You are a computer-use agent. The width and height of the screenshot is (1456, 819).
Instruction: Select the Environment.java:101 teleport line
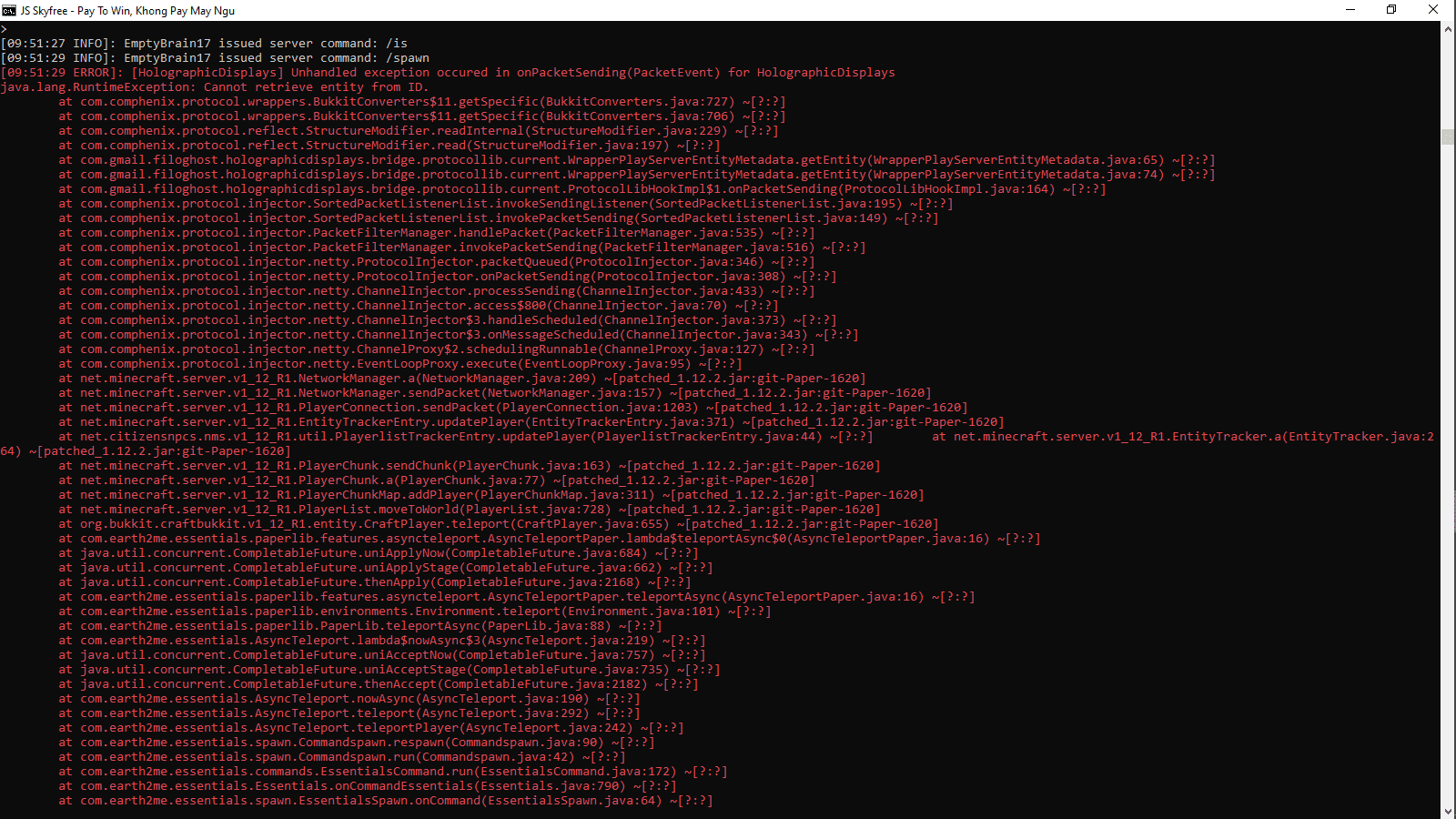(415, 612)
